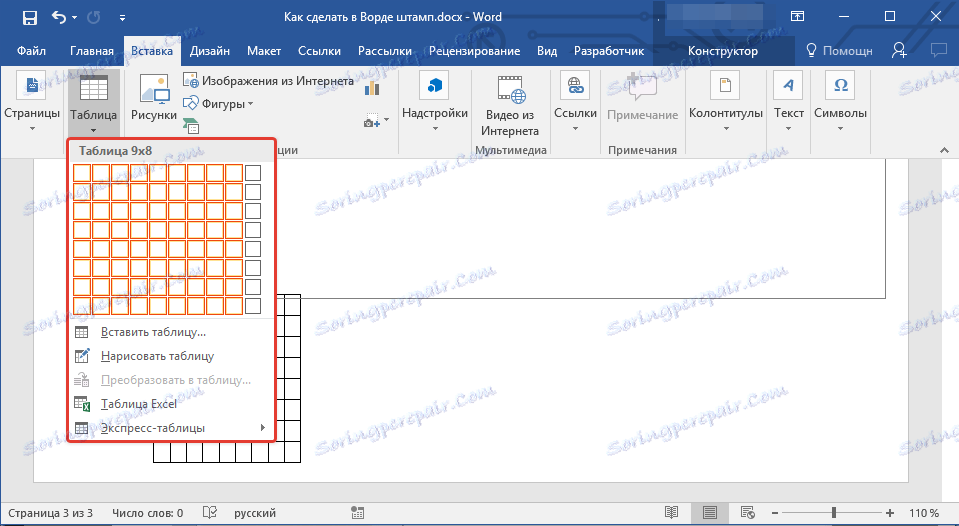Open the Undo history dropdown arrow

click(75, 18)
